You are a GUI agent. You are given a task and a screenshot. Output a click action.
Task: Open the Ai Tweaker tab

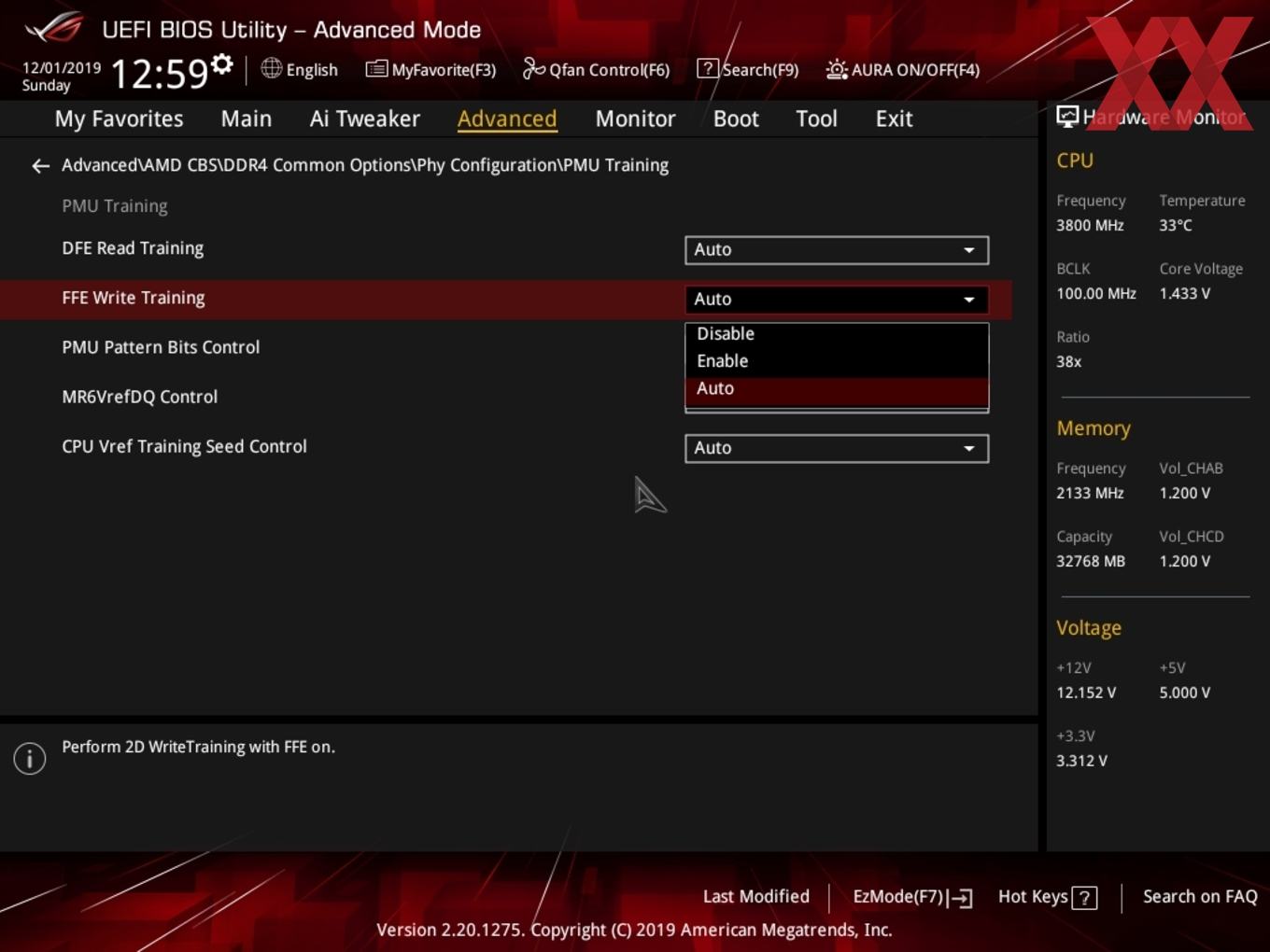(x=365, y=119)
